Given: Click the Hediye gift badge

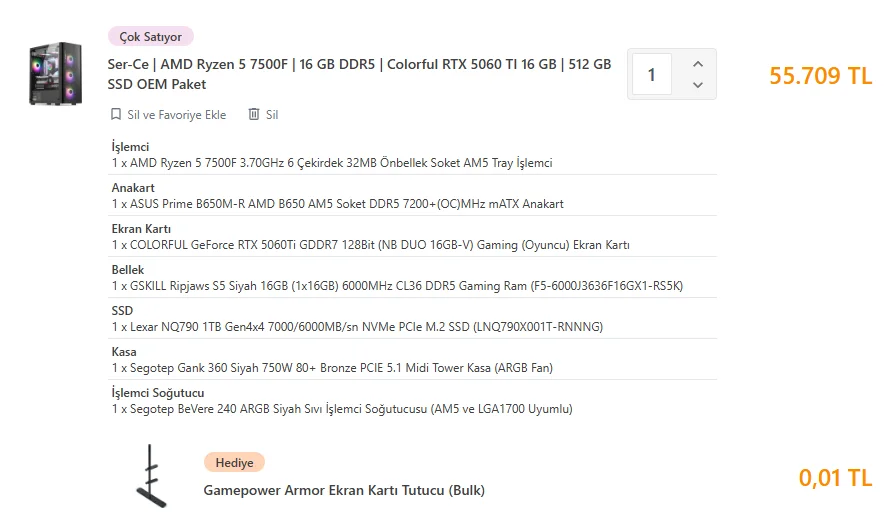Looking at the screenshot, I should pyautogui.click(x=234, y=462).
